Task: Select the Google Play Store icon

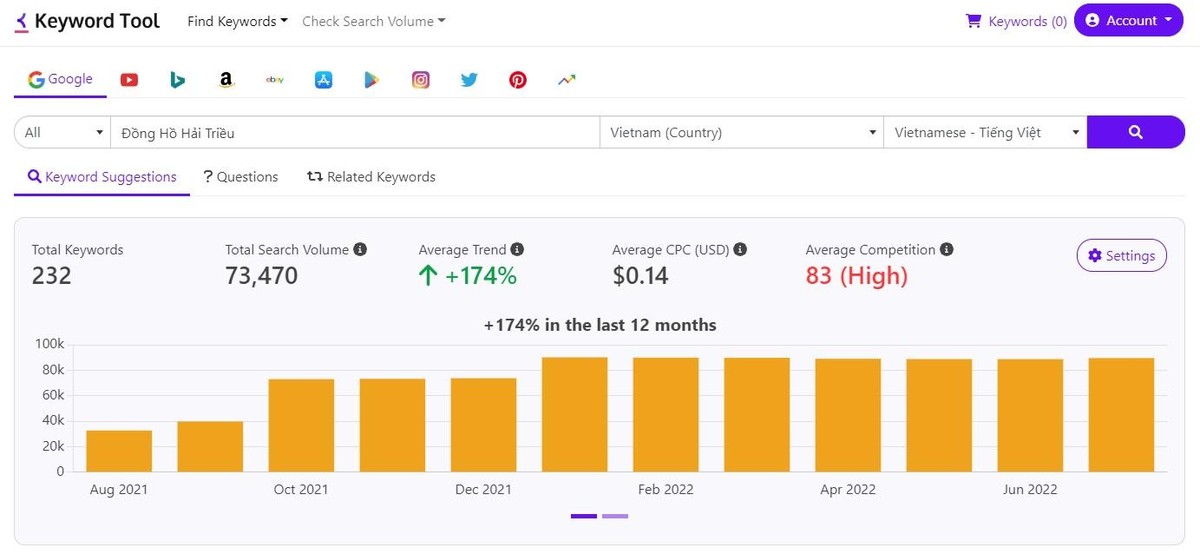Action: point(372,80)
